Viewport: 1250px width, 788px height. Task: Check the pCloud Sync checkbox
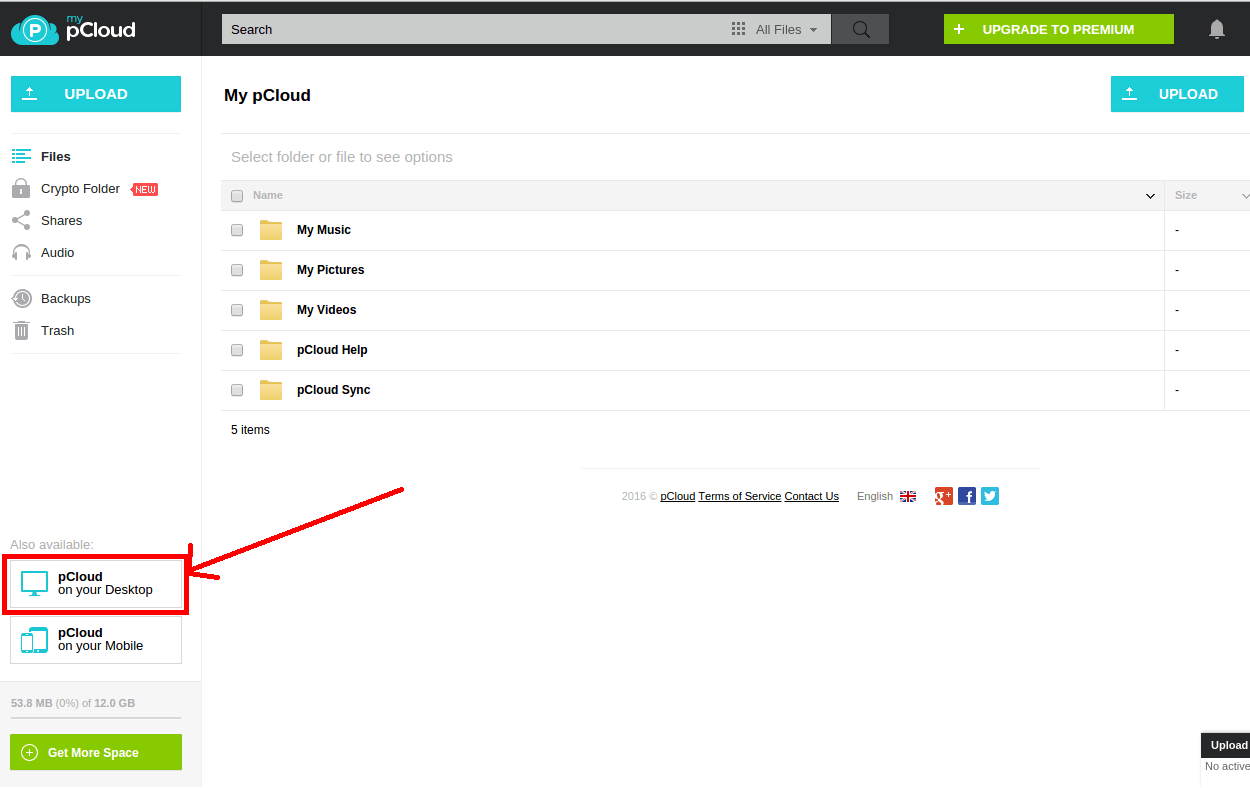(x=237, y=390)
